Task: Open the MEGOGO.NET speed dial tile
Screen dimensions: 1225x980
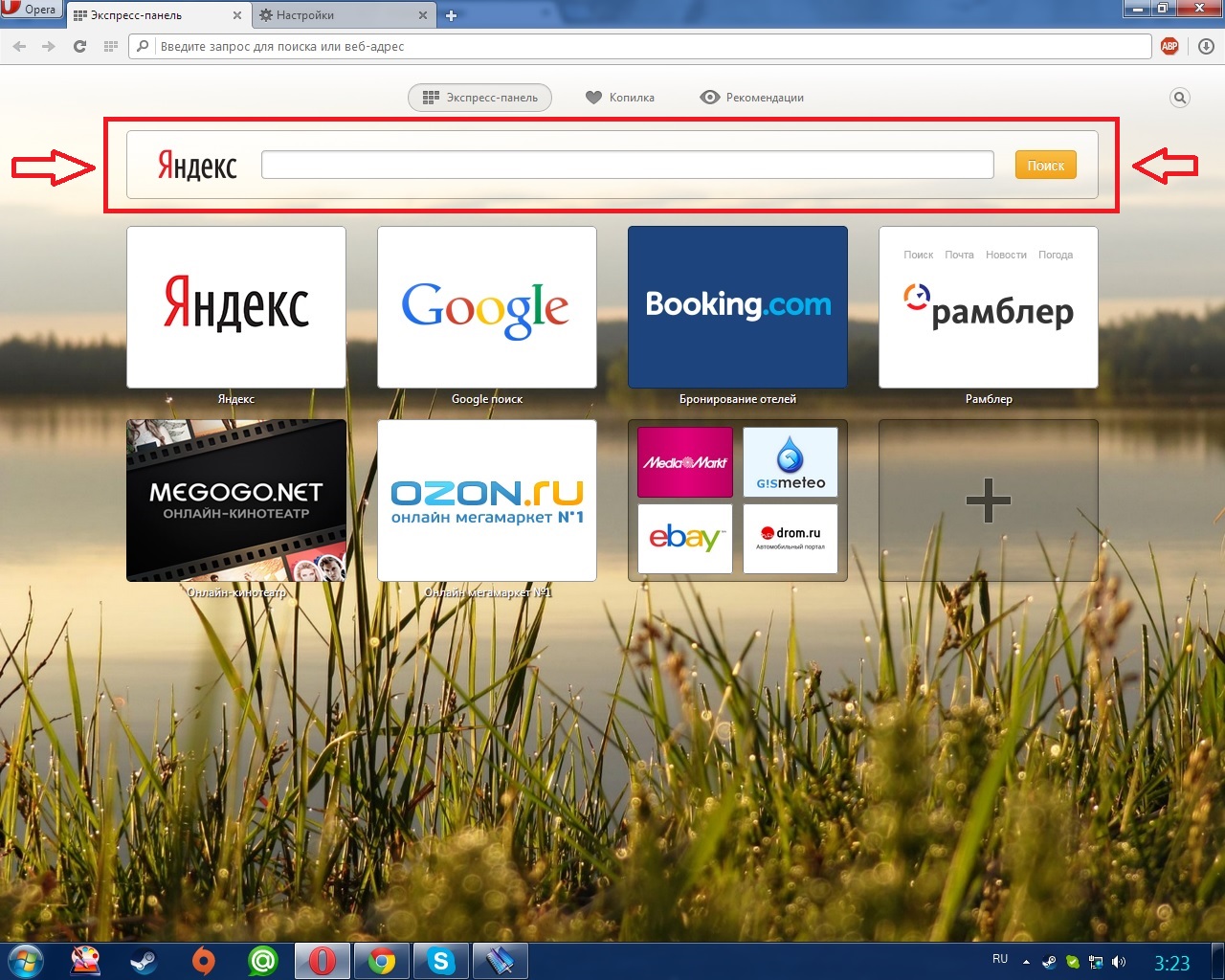Action: click(236, 501)
